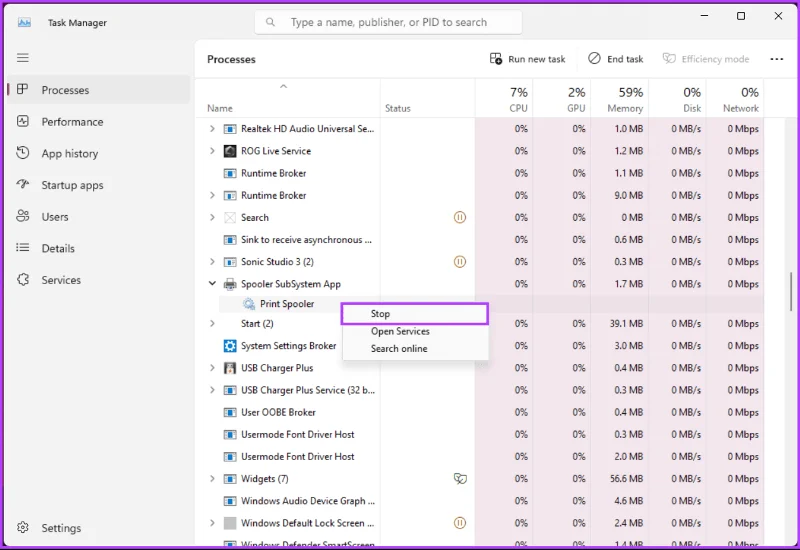The image size is (800, 550).
Task: Go to Startup apps page
Action: pos(98,185)
